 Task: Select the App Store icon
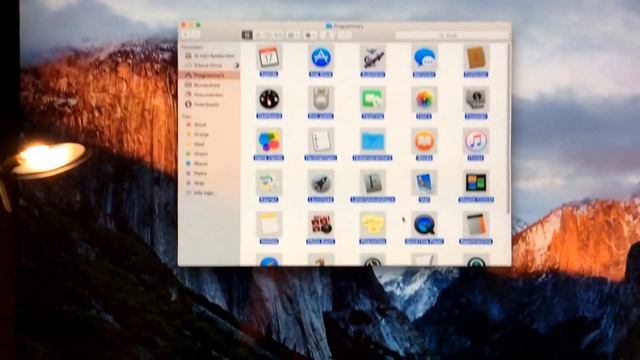(321, 58)
